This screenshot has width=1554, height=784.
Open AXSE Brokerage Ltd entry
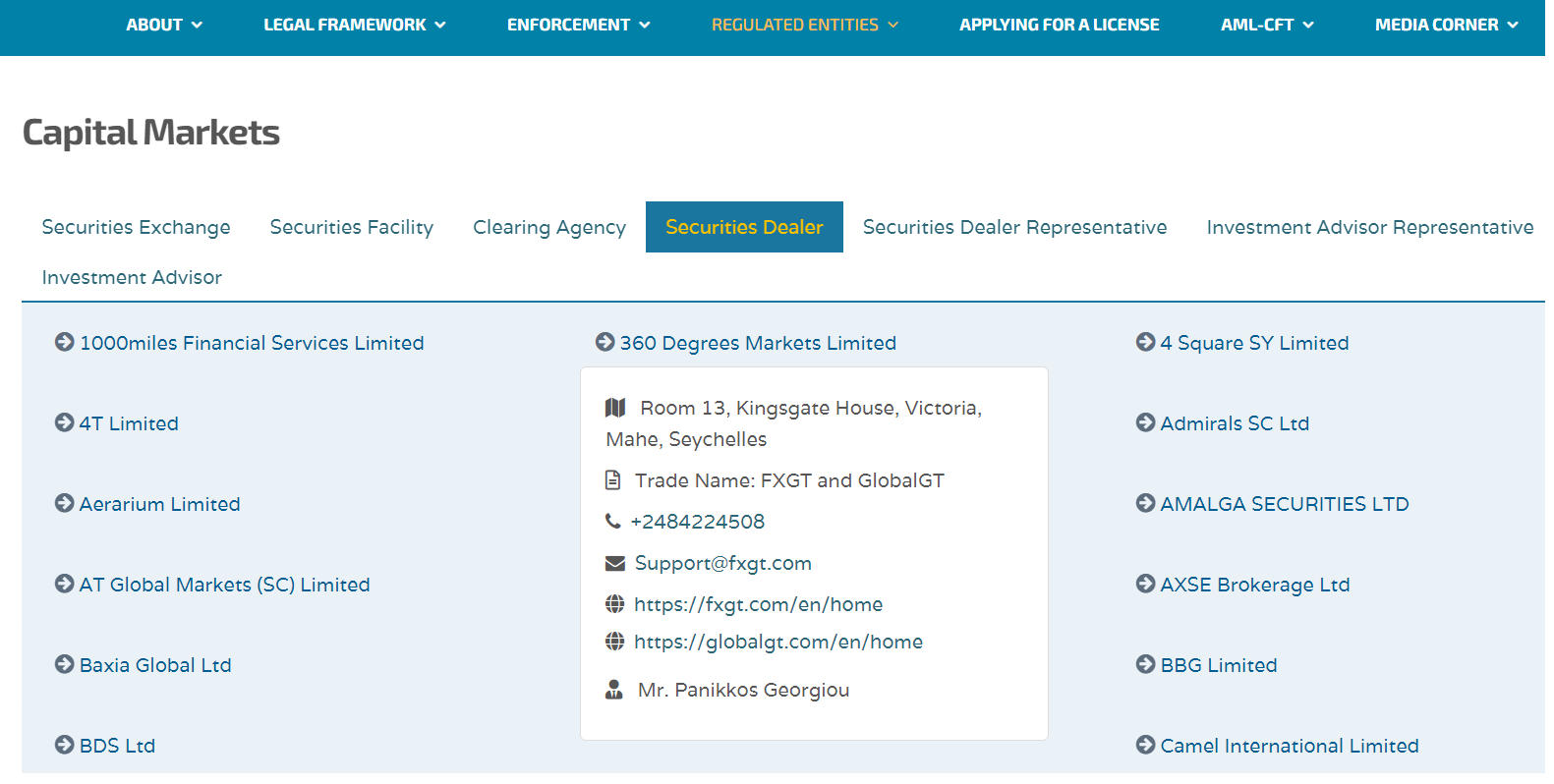(1255, 585)
